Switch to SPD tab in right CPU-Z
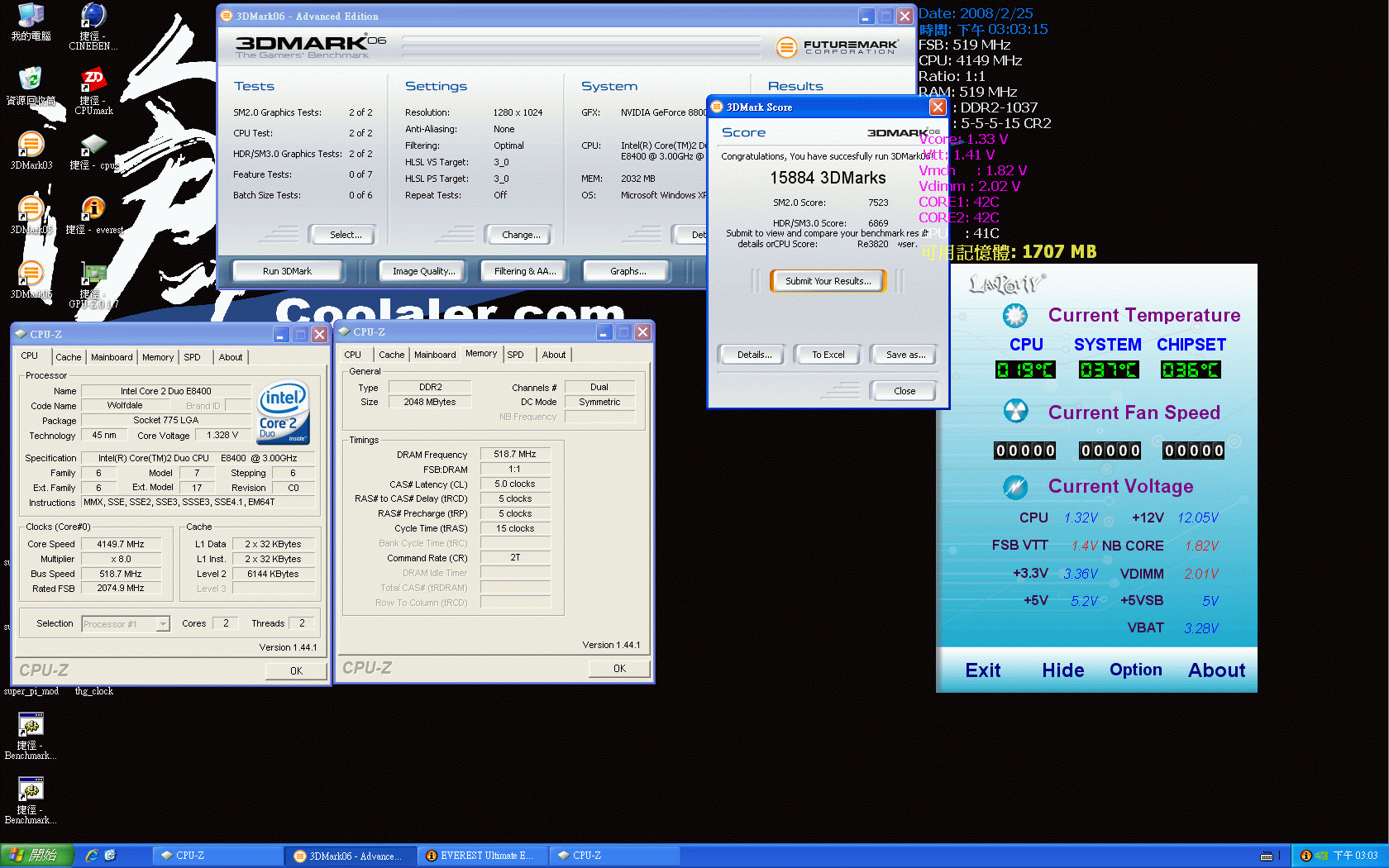This screenshot has height=868, width=1389. click(515, 355)
